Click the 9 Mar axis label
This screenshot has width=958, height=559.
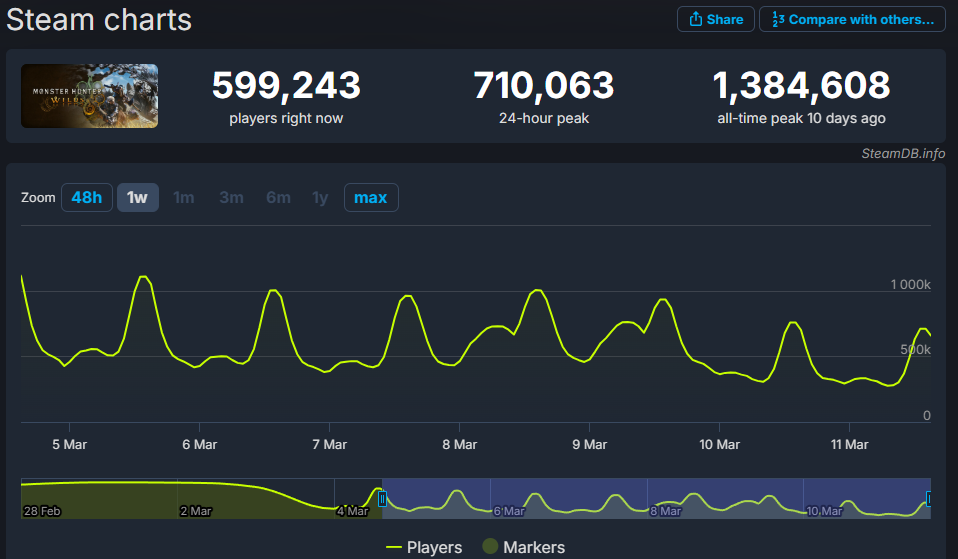click(x=590, y=444)
